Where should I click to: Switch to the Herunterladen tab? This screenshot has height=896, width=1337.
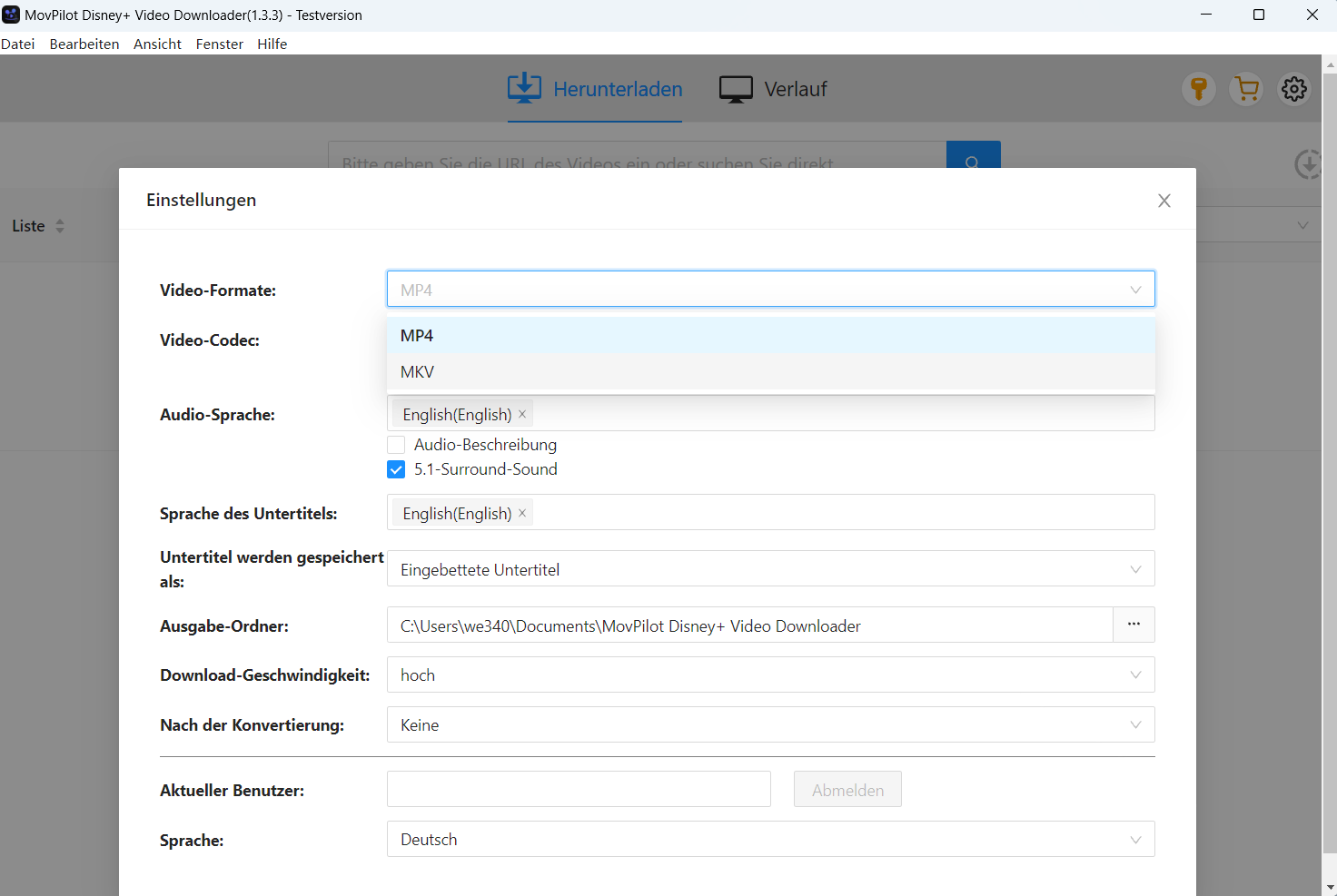[x=595, y=89]
